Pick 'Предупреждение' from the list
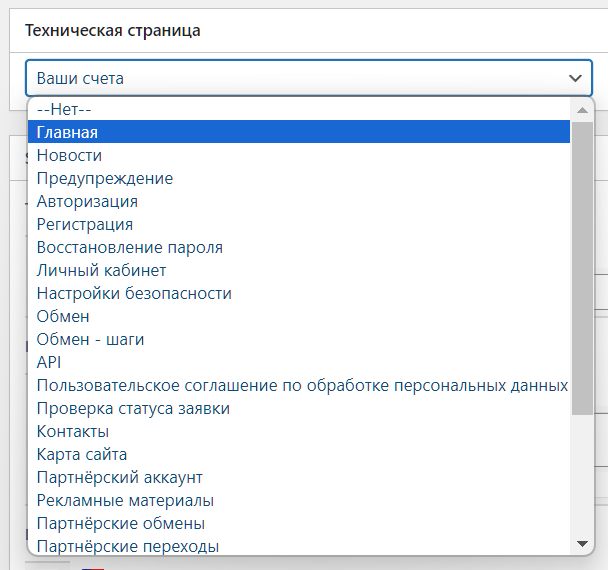The height and width of the screenshot is (570, 608). [104, 178]
